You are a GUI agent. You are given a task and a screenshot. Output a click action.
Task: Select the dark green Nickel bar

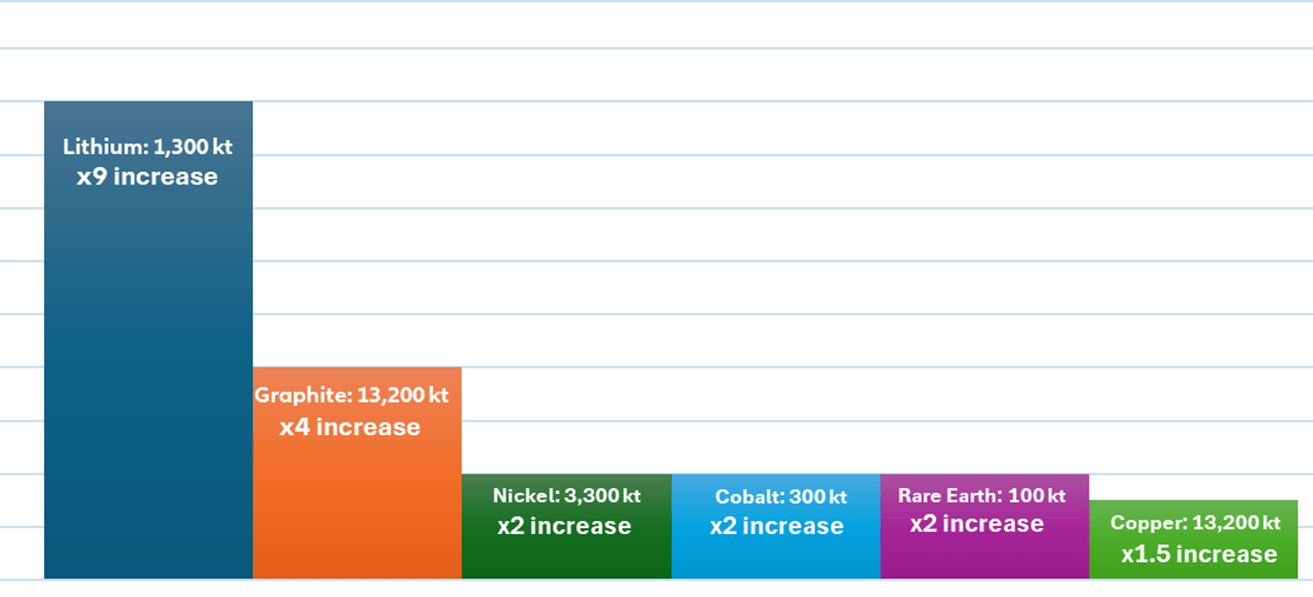coord(566,558)
